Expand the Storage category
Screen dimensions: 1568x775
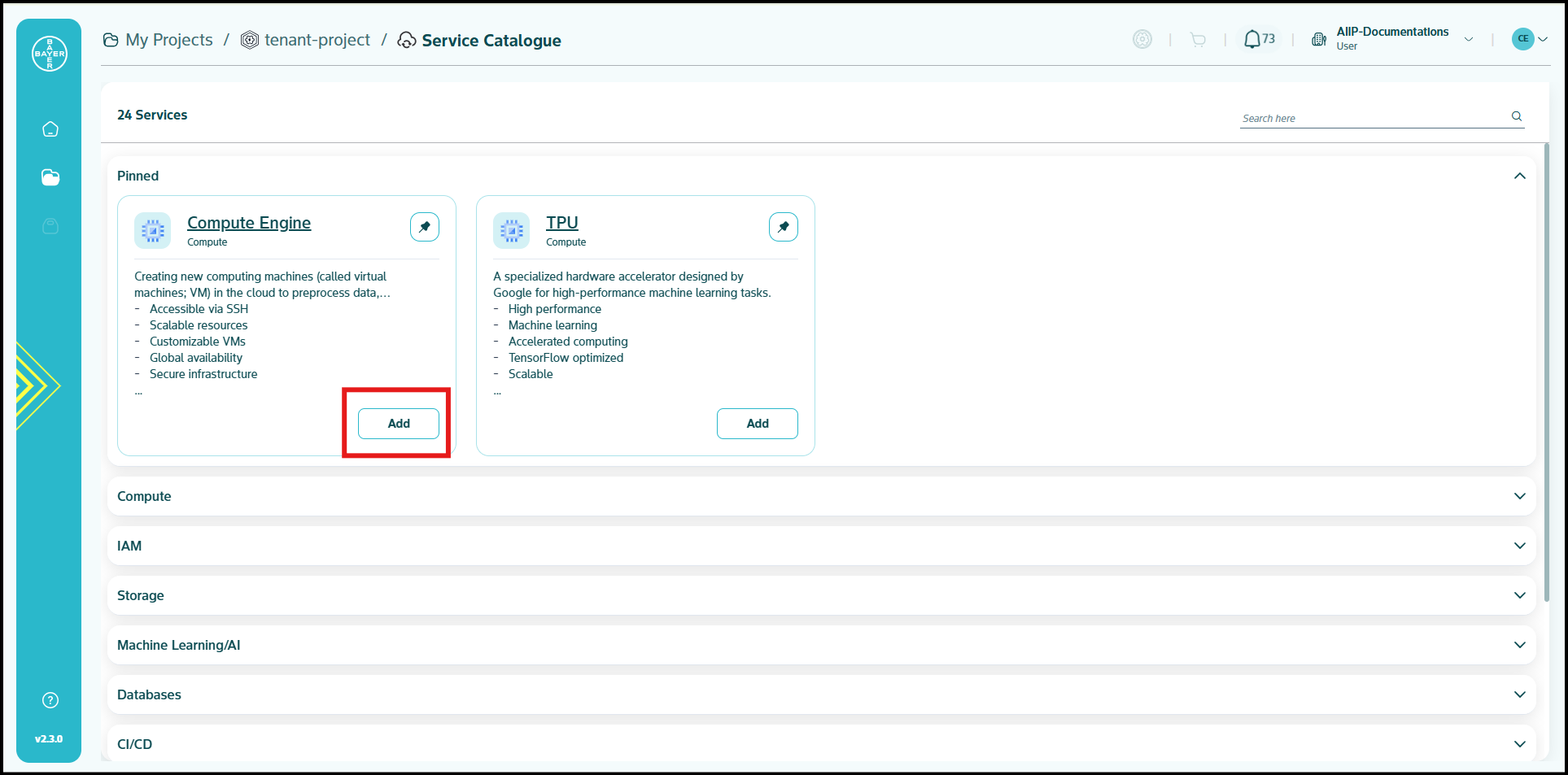(1519, 595)
